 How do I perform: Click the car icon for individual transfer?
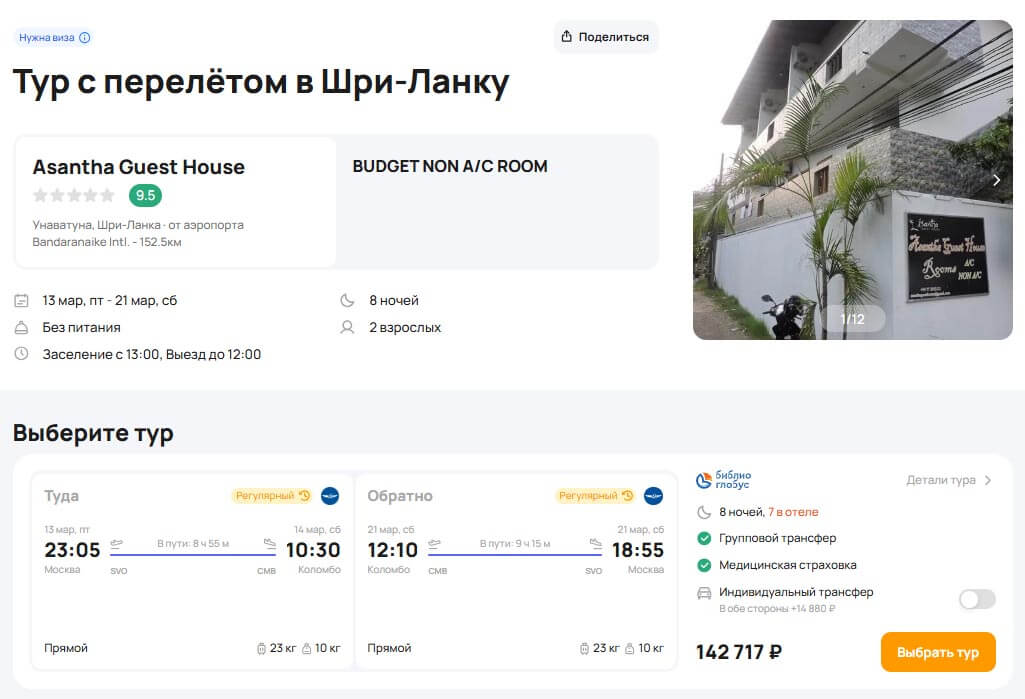click(704, 593)
